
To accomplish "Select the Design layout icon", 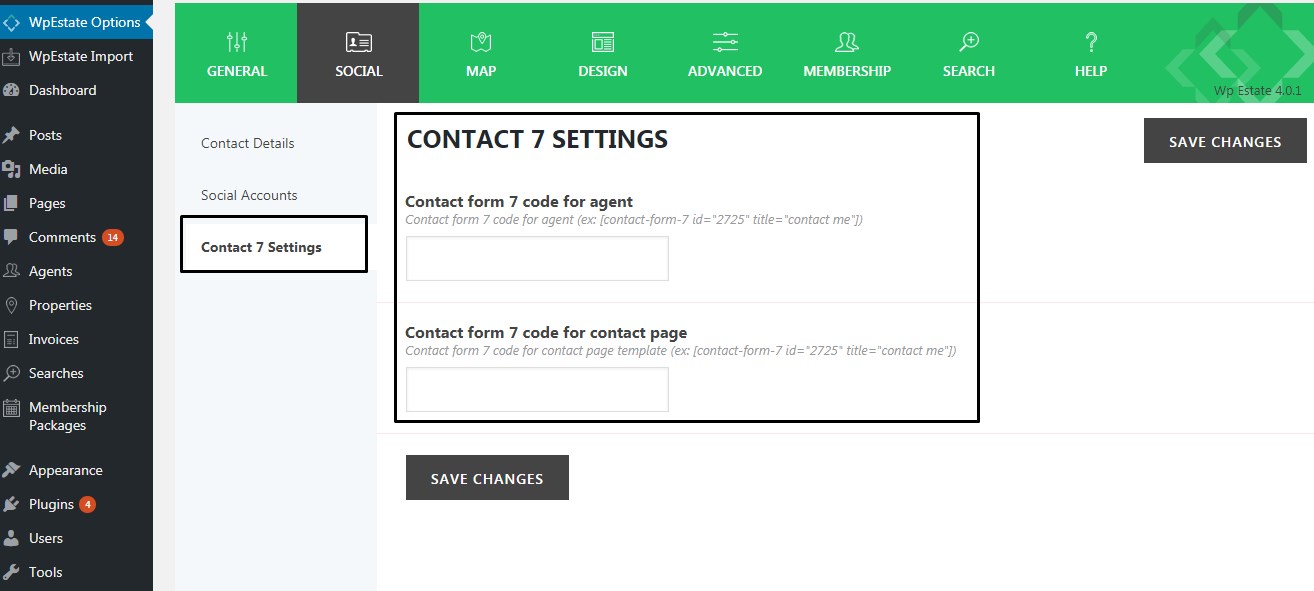I will pos(603,42).
